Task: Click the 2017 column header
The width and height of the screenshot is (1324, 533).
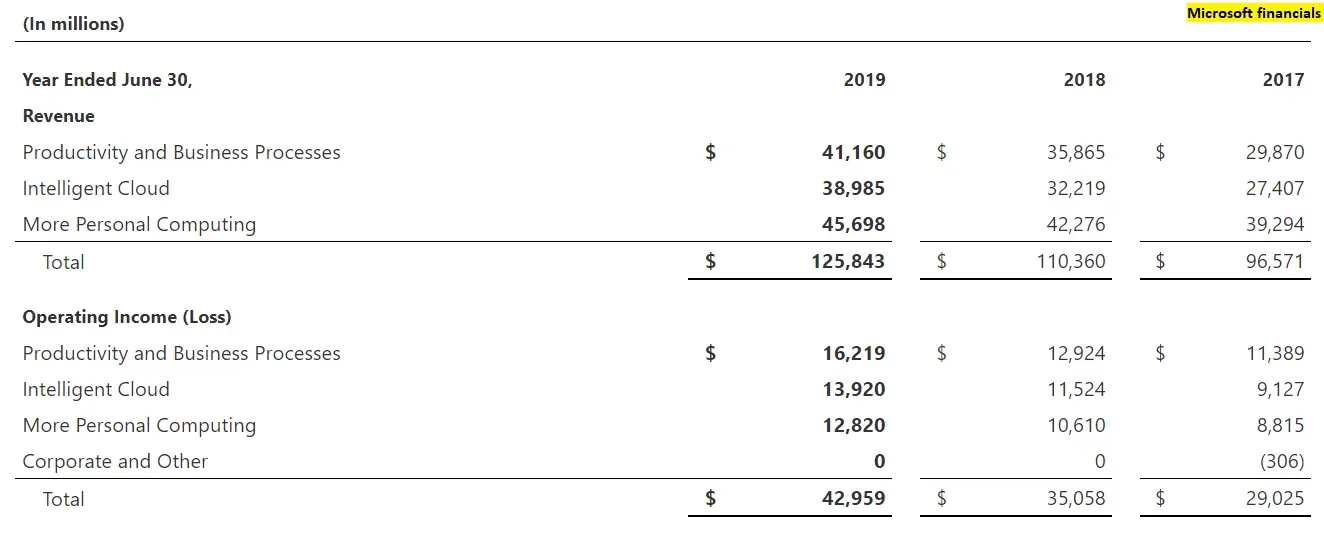Action: [x=1283, y=80]
